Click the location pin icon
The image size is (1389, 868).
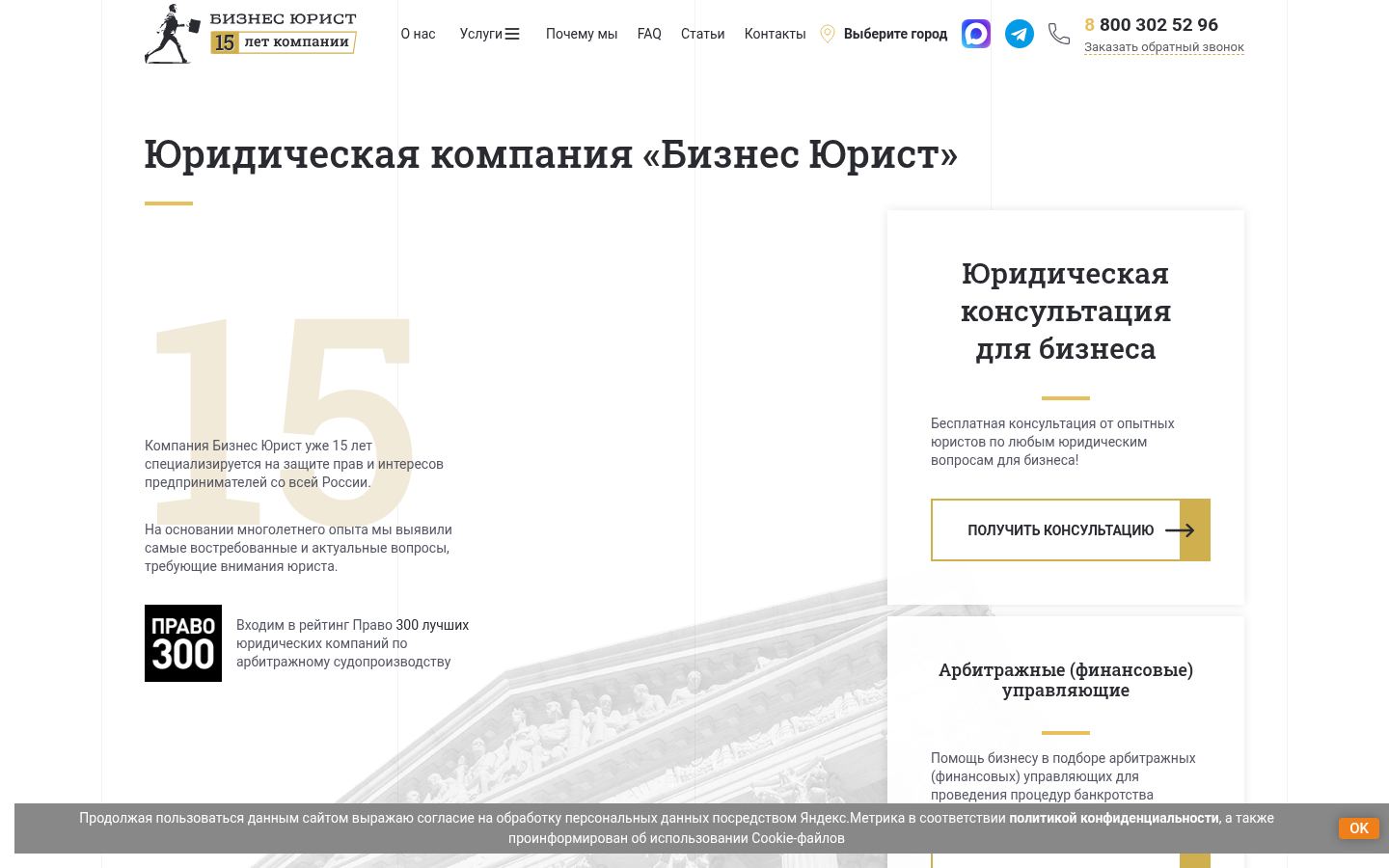tap(827, 34)
